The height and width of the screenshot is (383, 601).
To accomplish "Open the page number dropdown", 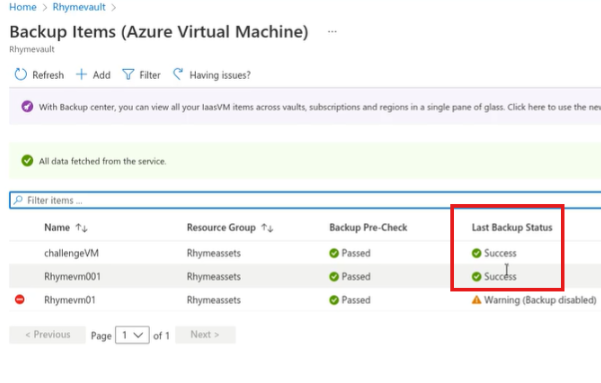I will click(132, 335).
